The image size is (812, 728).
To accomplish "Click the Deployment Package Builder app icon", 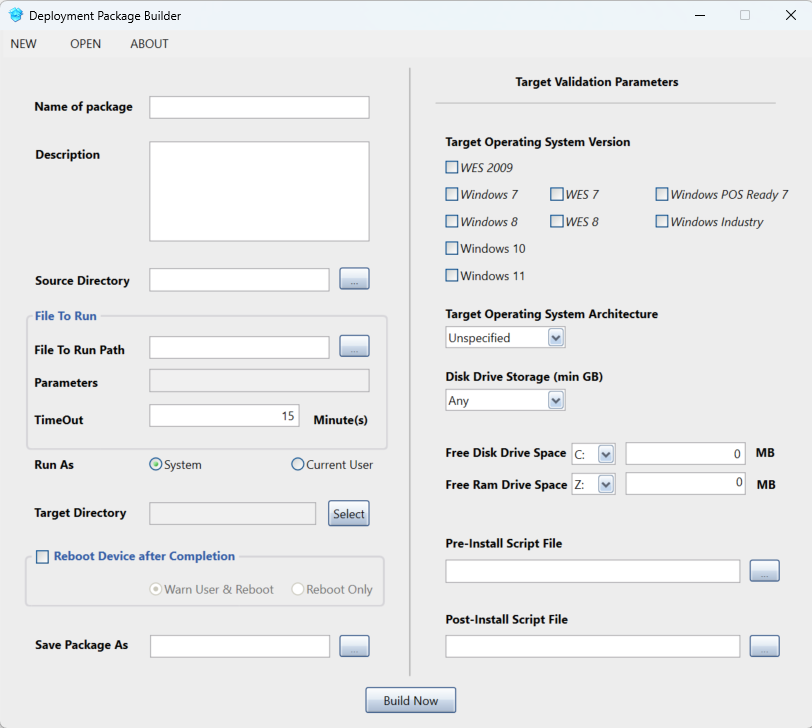I will pyautogui.click(x=16, y=16).
